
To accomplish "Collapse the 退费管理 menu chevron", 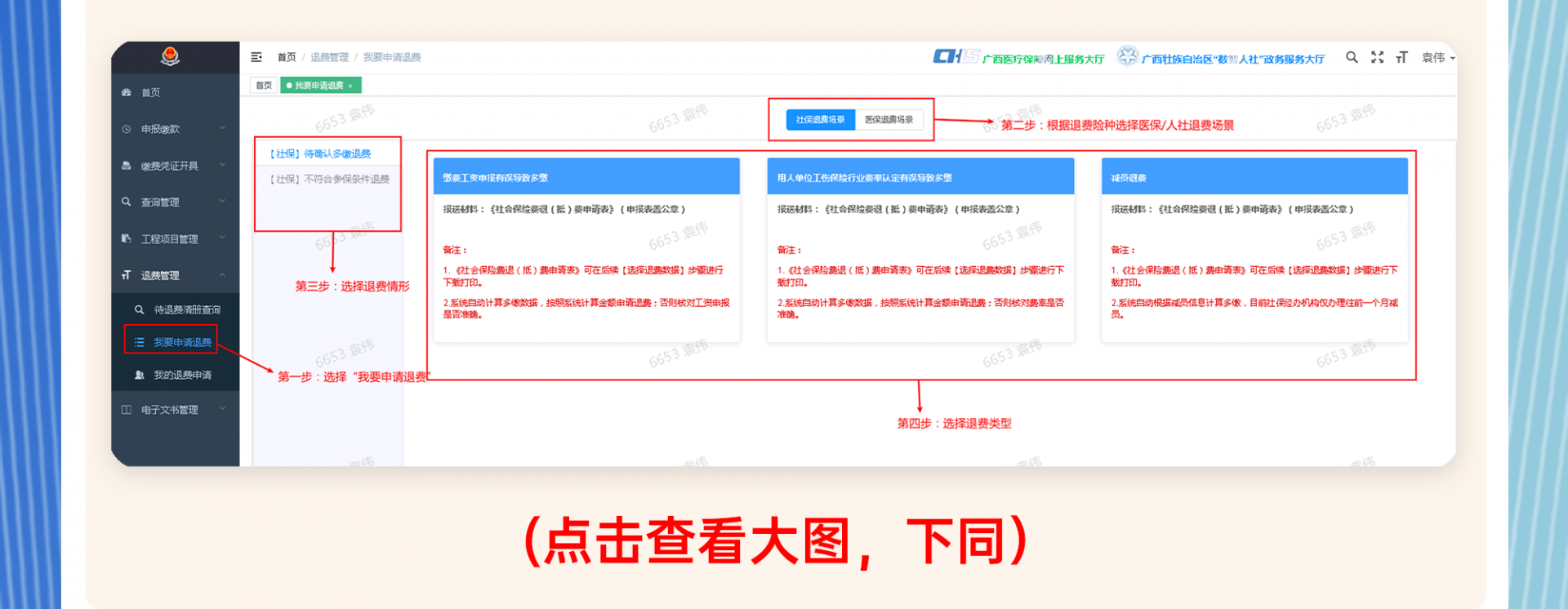I will (x=222, y=275).
